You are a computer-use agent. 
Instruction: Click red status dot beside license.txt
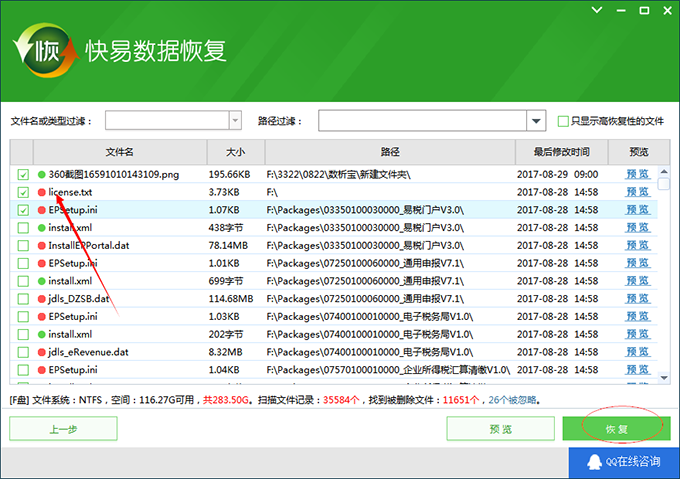42,192
